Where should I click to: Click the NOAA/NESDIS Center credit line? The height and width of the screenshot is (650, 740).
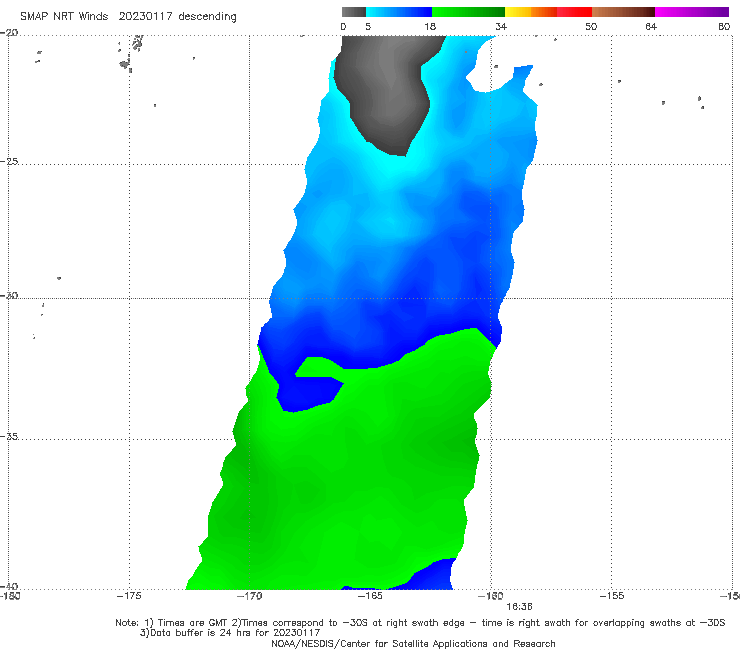pyautogui.click(x=413, y=643)
